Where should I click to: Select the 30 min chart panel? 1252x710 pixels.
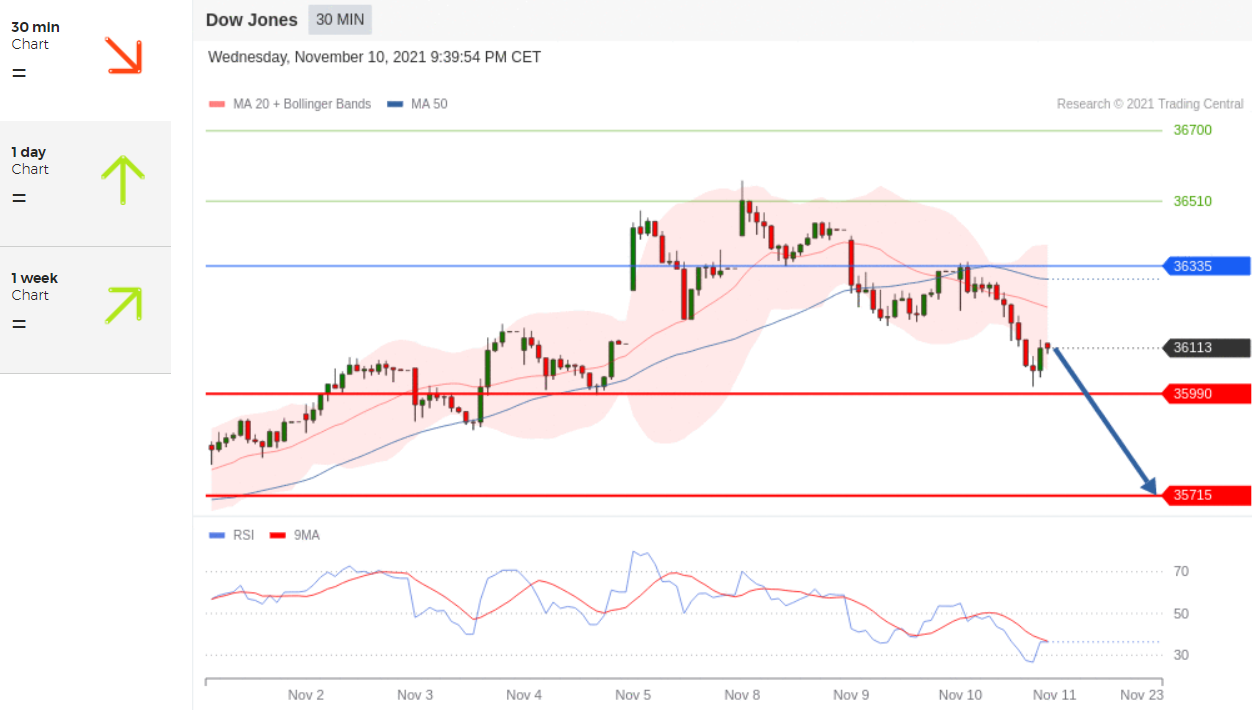point(85,60)
